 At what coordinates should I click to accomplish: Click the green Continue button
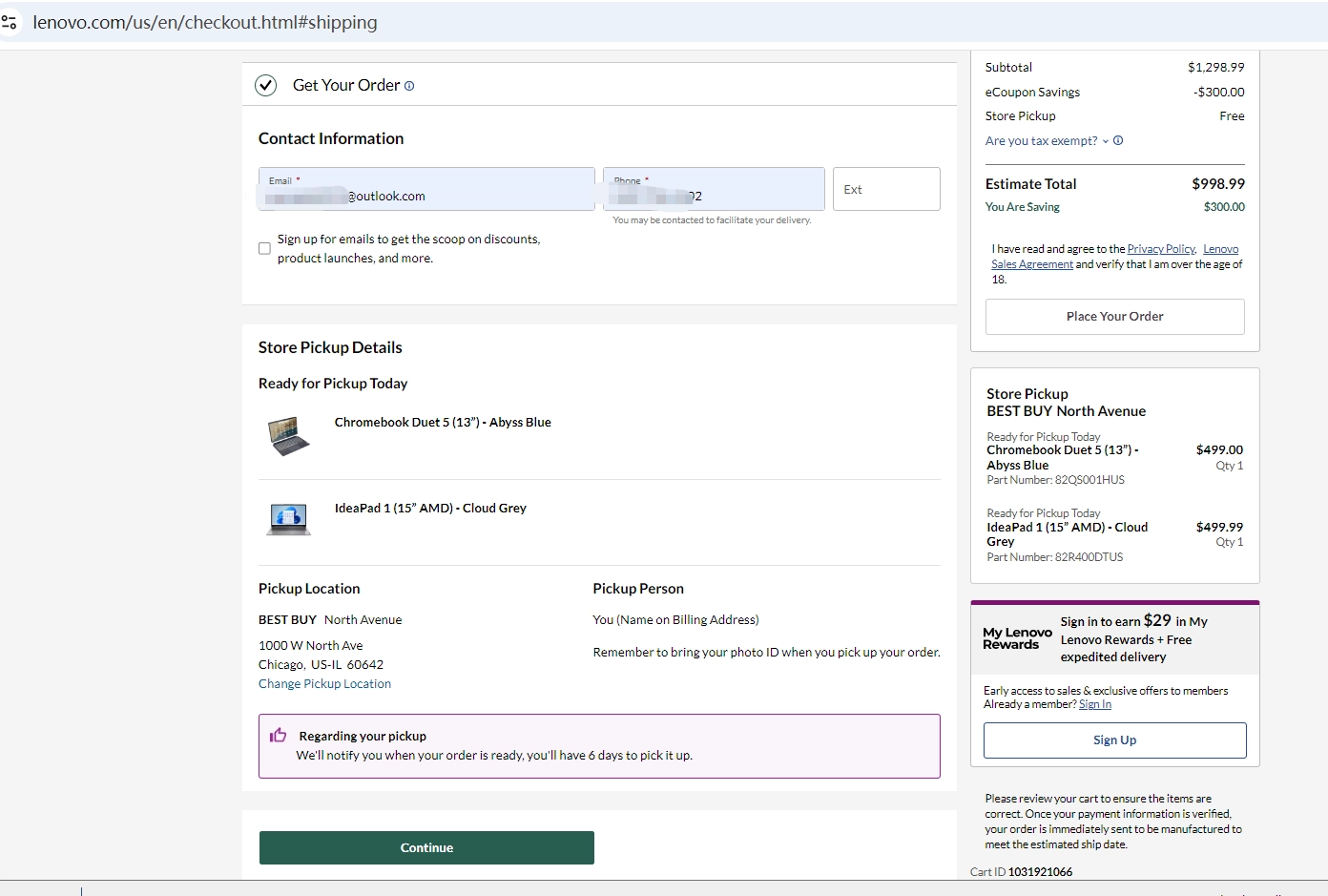[x=426, y=847]
